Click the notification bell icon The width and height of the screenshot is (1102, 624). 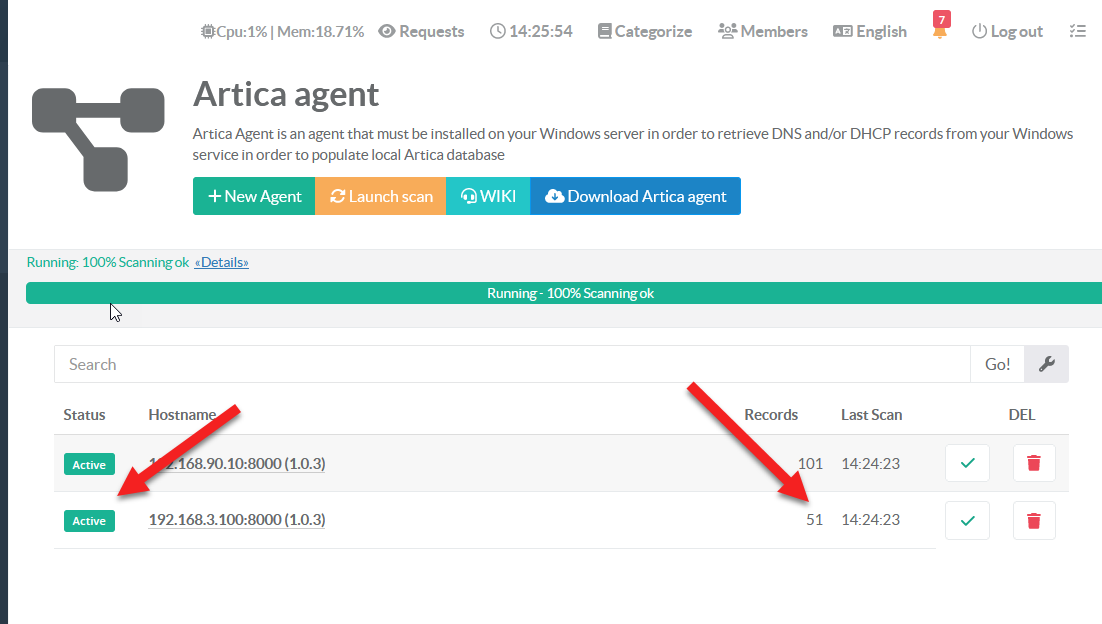939,31
